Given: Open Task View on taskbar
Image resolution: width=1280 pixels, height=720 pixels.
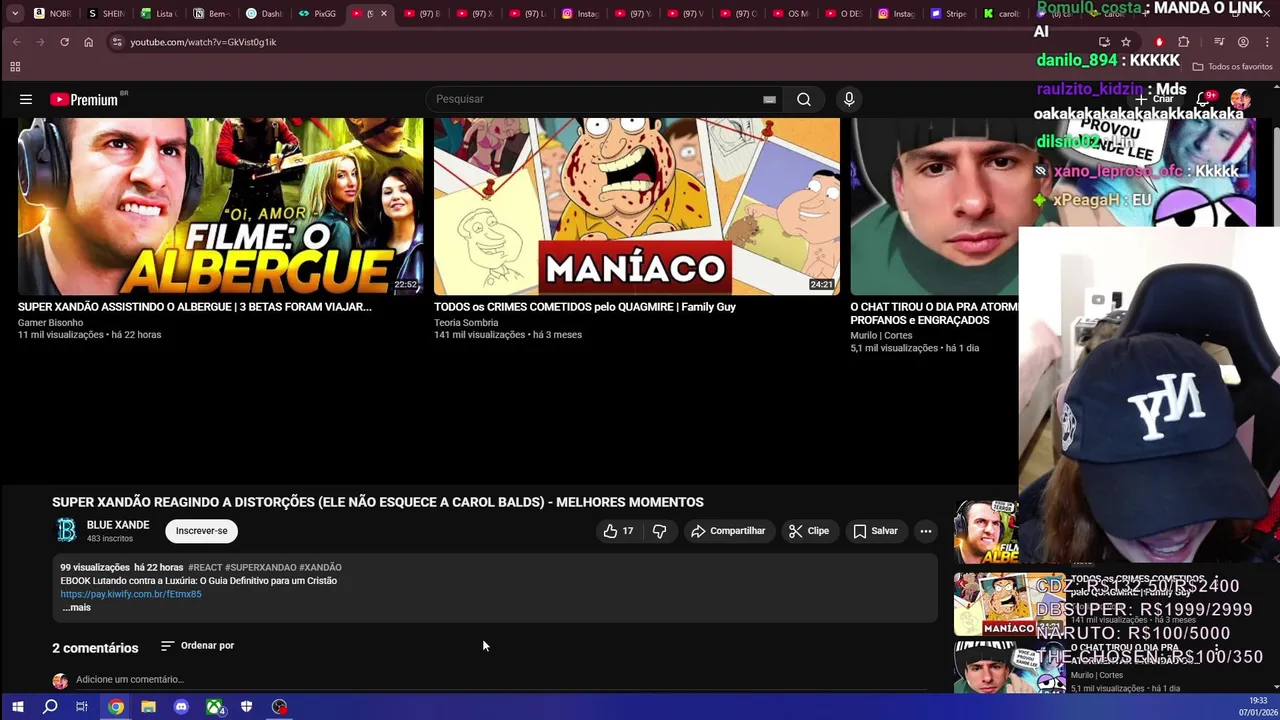Looking at the screenshot, I should pos(82,707).
